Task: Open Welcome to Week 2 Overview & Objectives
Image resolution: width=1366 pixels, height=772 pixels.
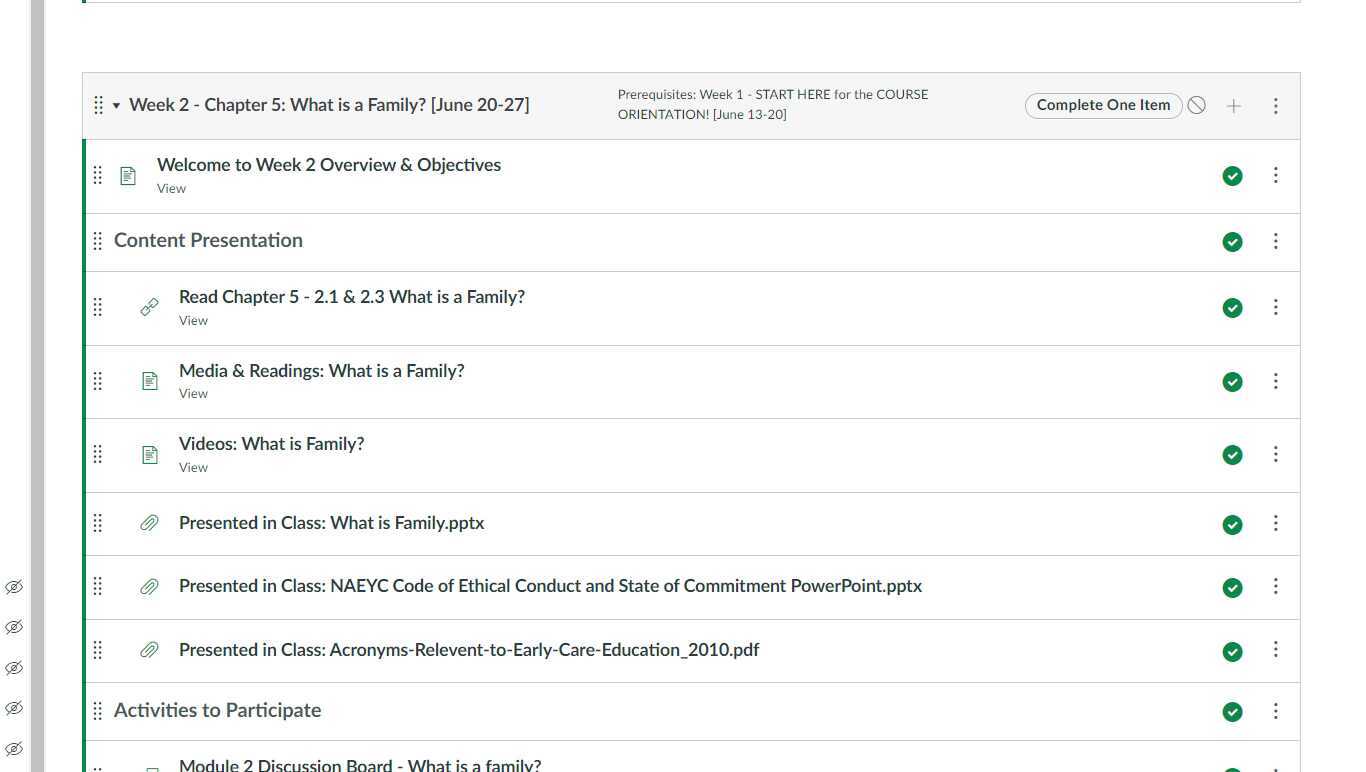Action: 329,165
